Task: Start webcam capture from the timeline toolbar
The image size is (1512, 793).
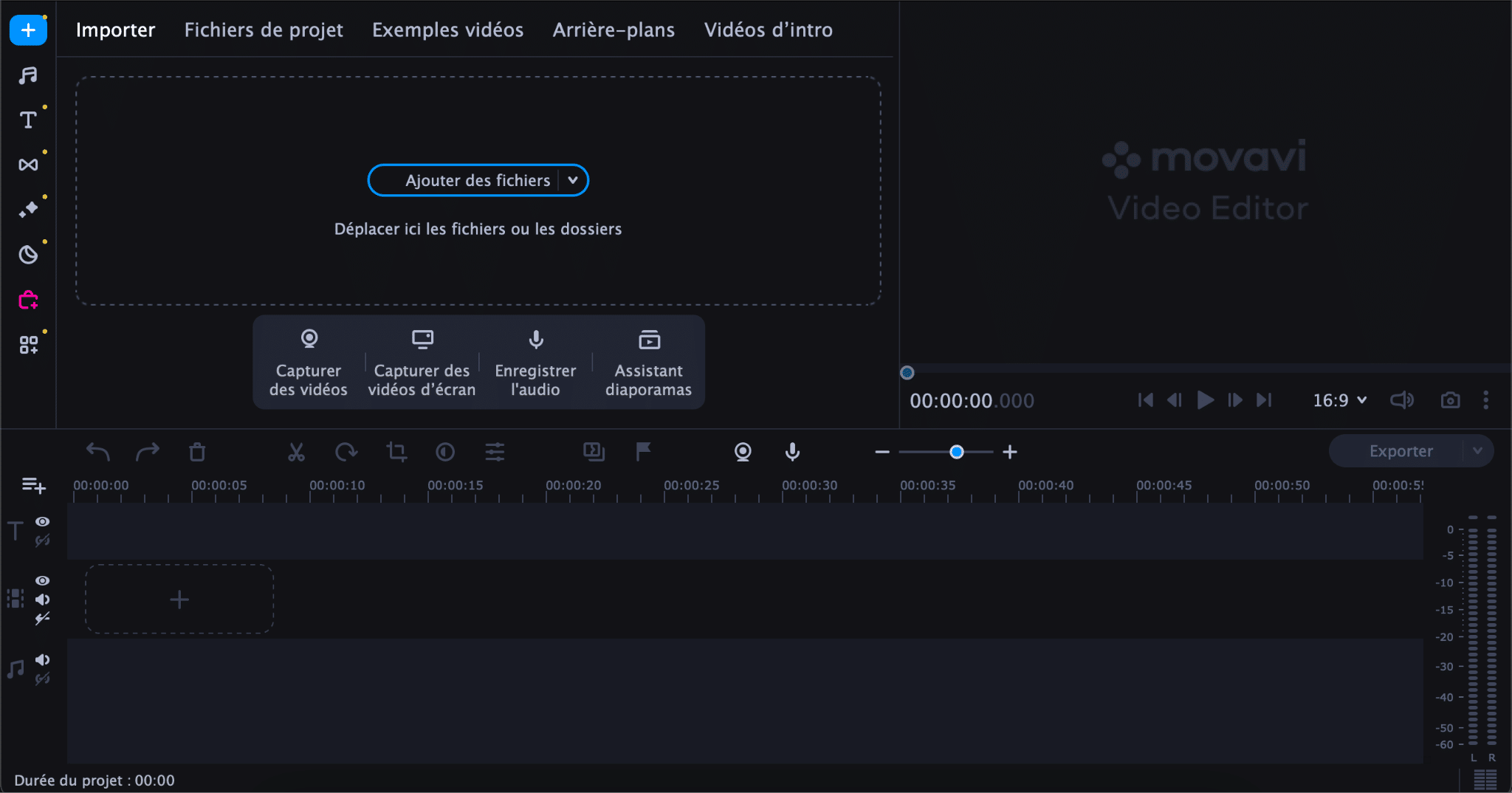Action: tap(743, 451)
